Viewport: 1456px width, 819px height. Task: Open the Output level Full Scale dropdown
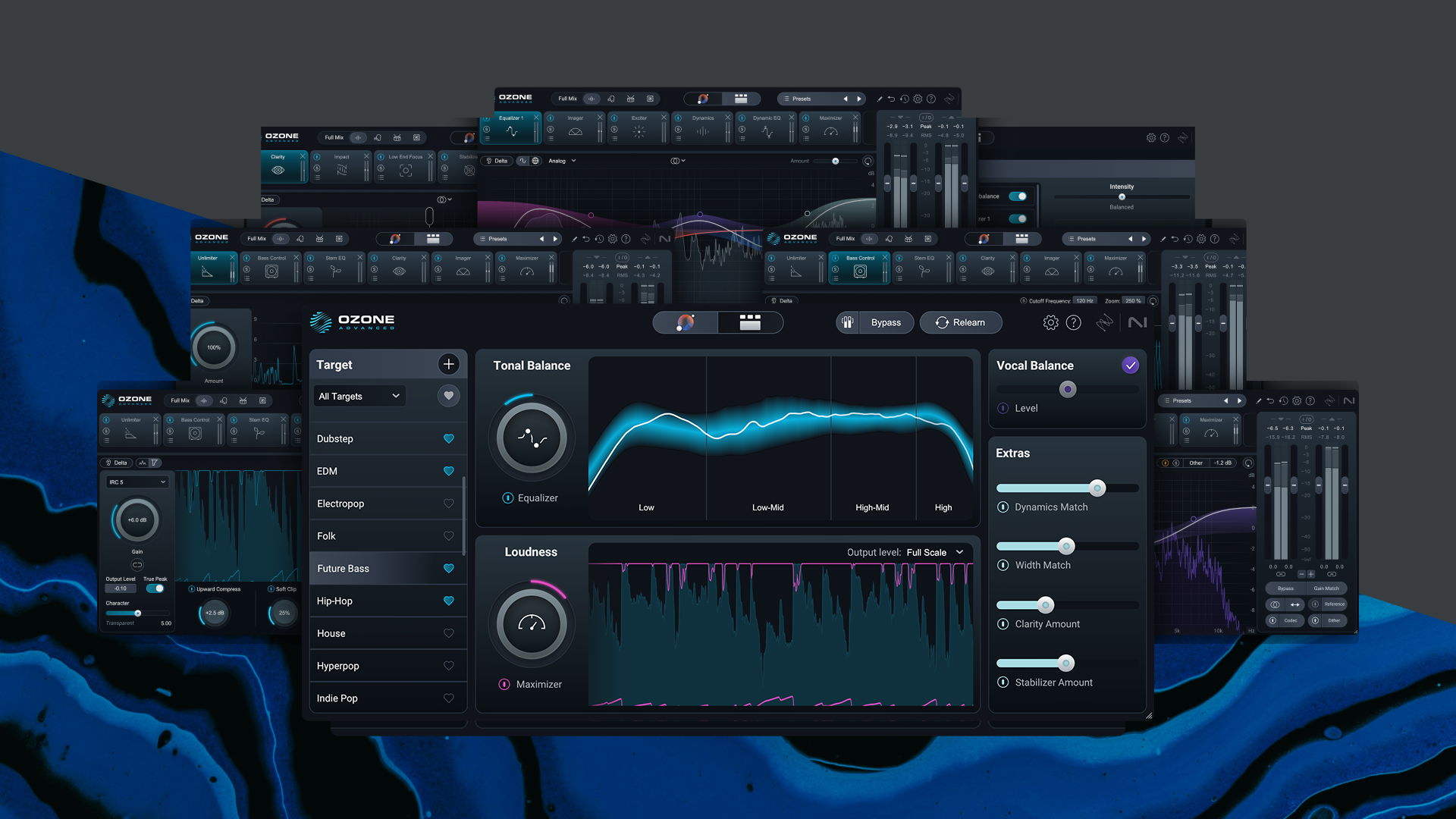tap(935, 552)
